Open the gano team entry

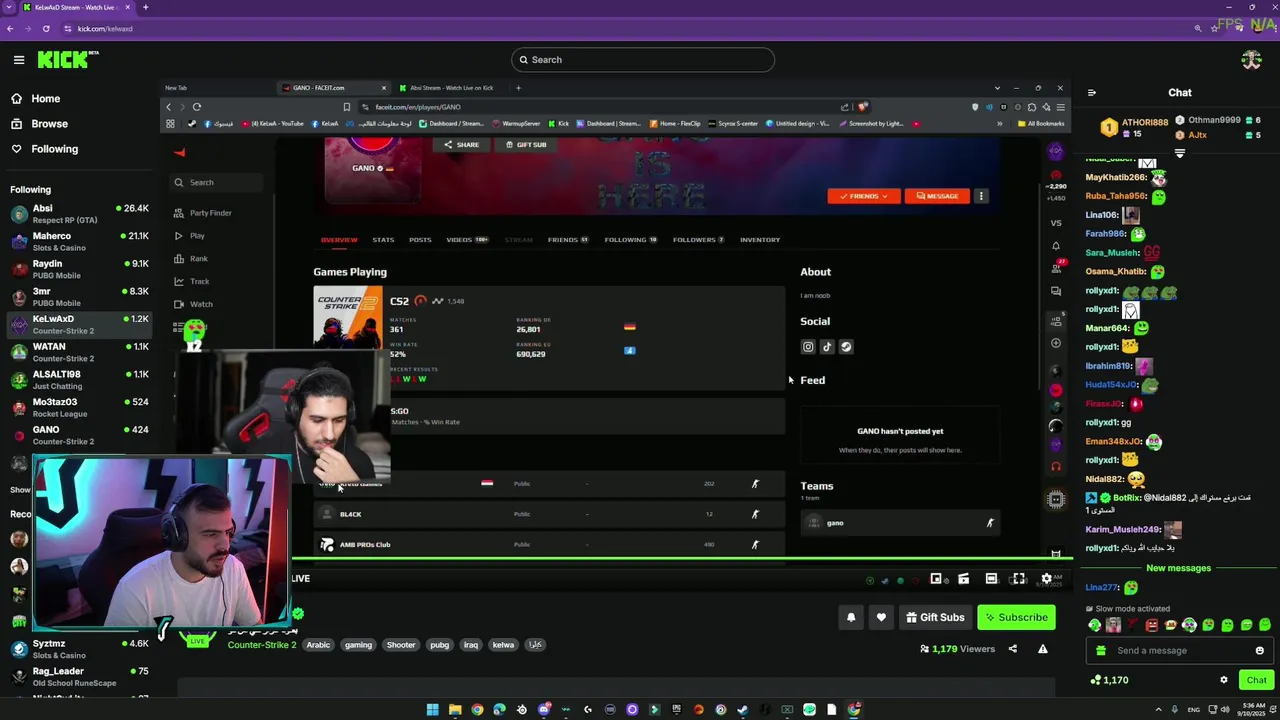coord(899,523)
